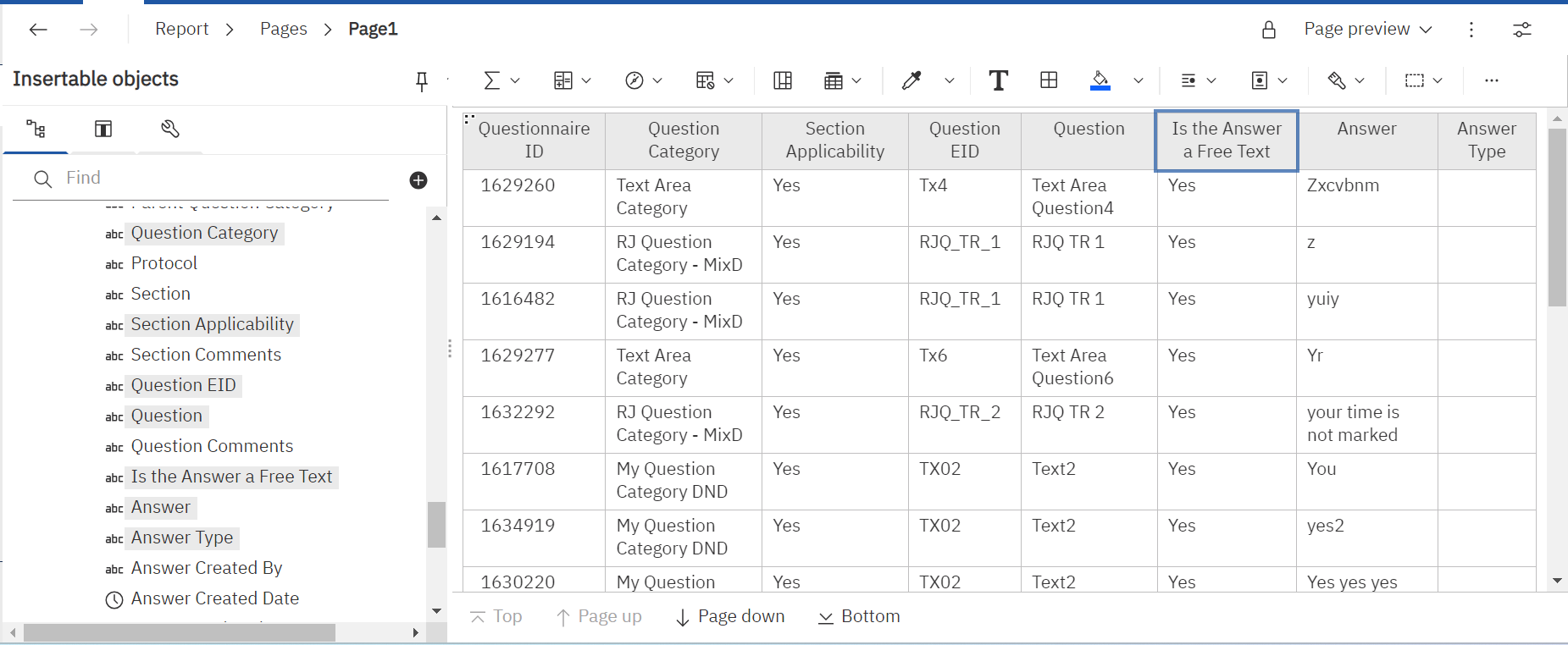This screenshot has height=645, width=1568.
Task: Select Question Comments tree item
Action: click(212, 446)
